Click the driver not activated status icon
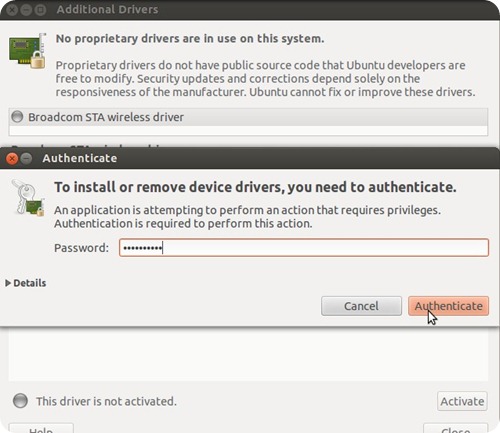This screenshot has height=433, width=500. pyautogui.click(x=20, y=401)
